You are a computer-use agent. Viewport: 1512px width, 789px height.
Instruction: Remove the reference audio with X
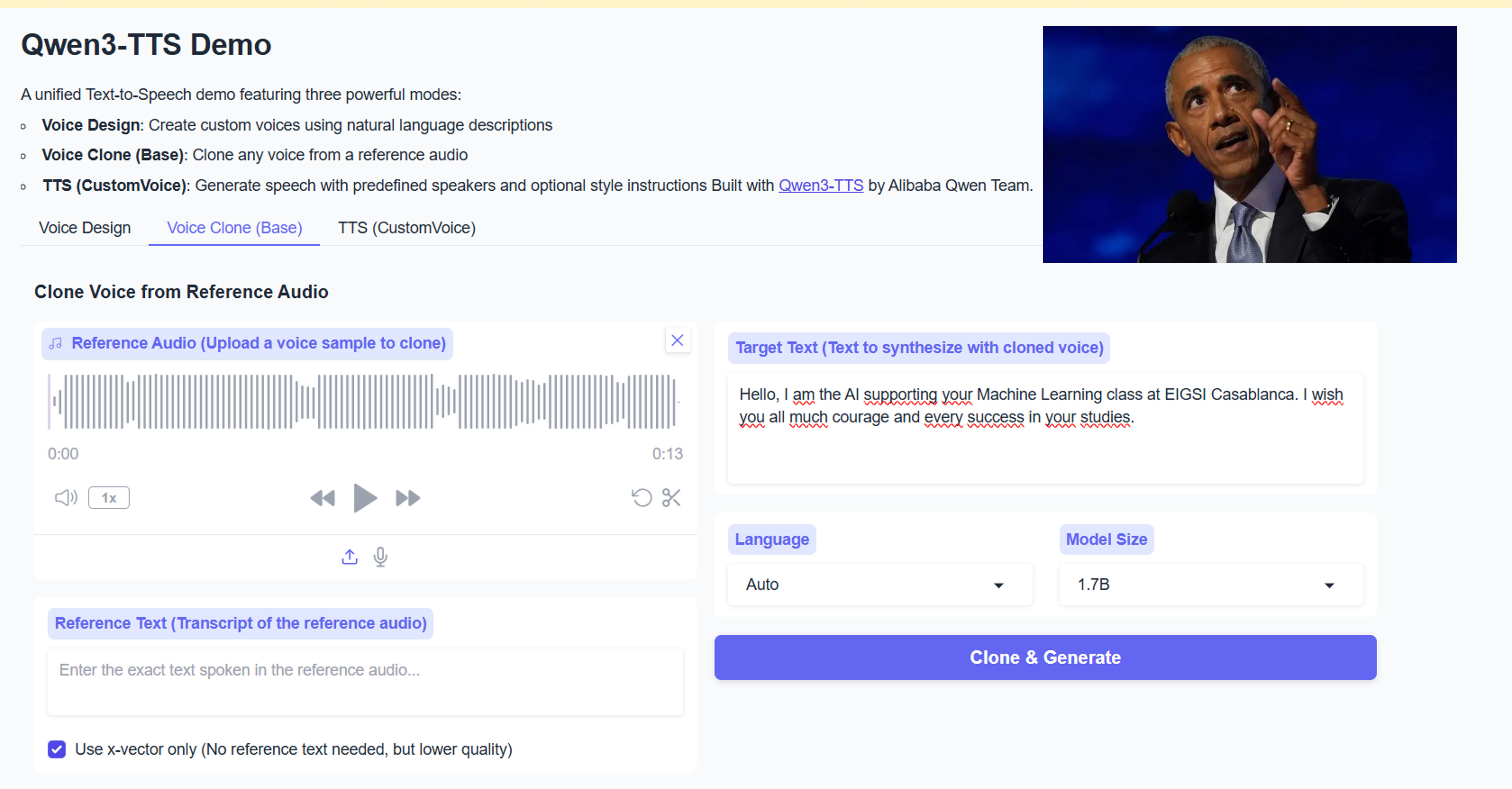point(677,340)
